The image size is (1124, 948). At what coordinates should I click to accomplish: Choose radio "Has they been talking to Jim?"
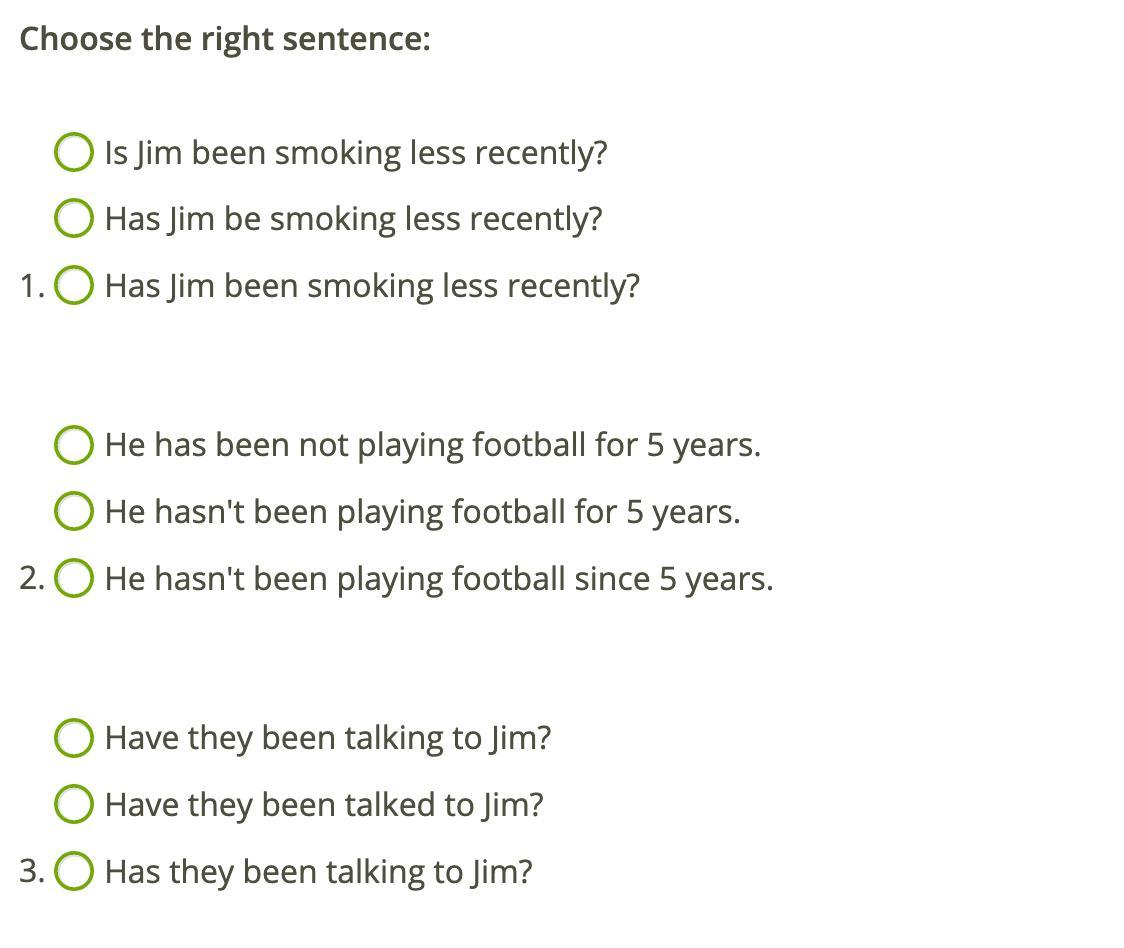74,871
